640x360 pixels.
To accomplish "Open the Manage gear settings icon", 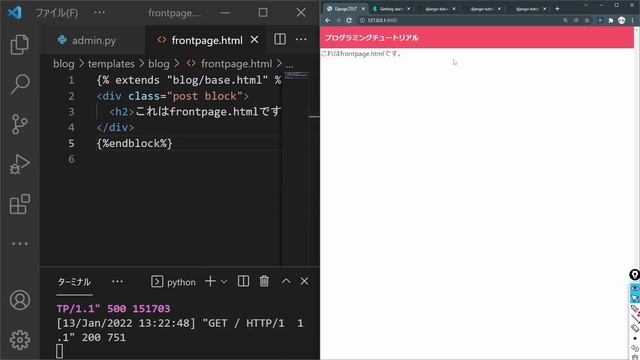I will point(20,340).
